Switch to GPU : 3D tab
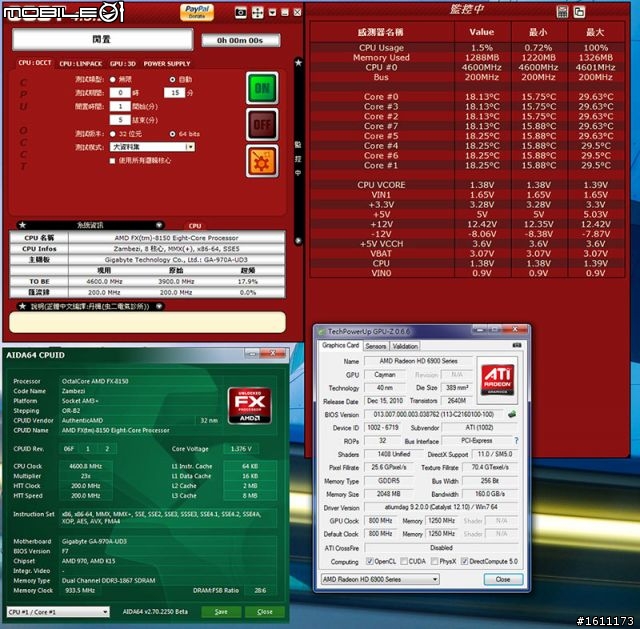640x629 pixels. 122,64
